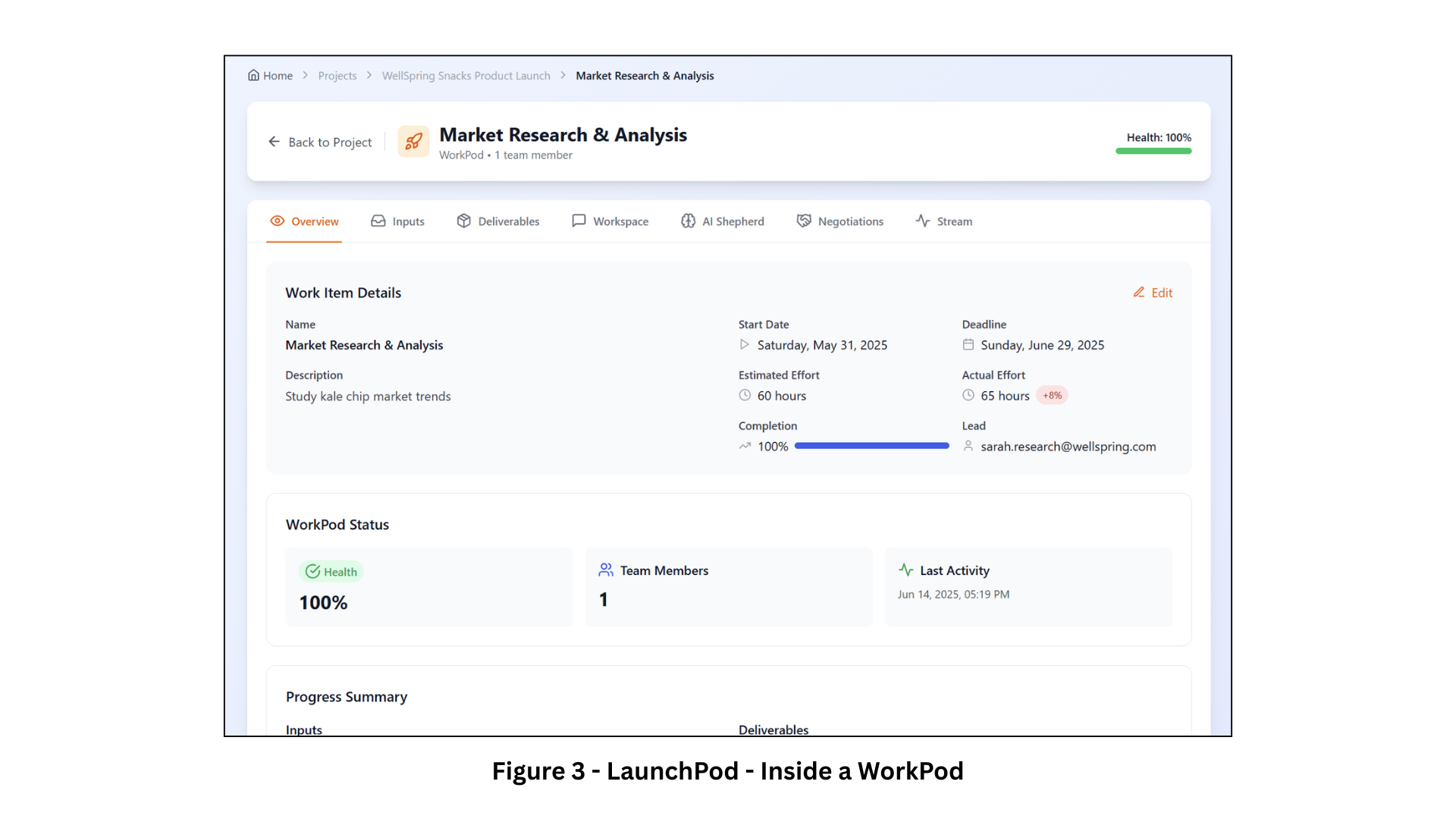
Task: Click the Projects breadcrumb link
Action: [337, 76]
